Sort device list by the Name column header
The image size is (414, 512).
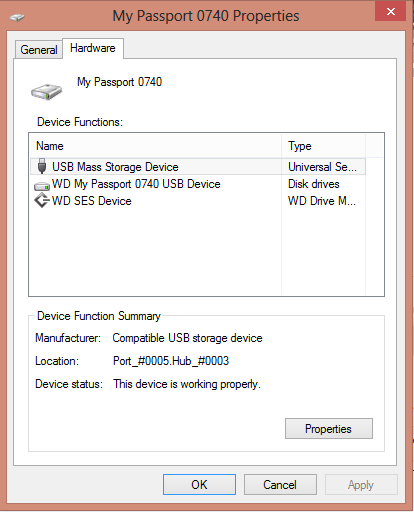click(x=156, y=146)
